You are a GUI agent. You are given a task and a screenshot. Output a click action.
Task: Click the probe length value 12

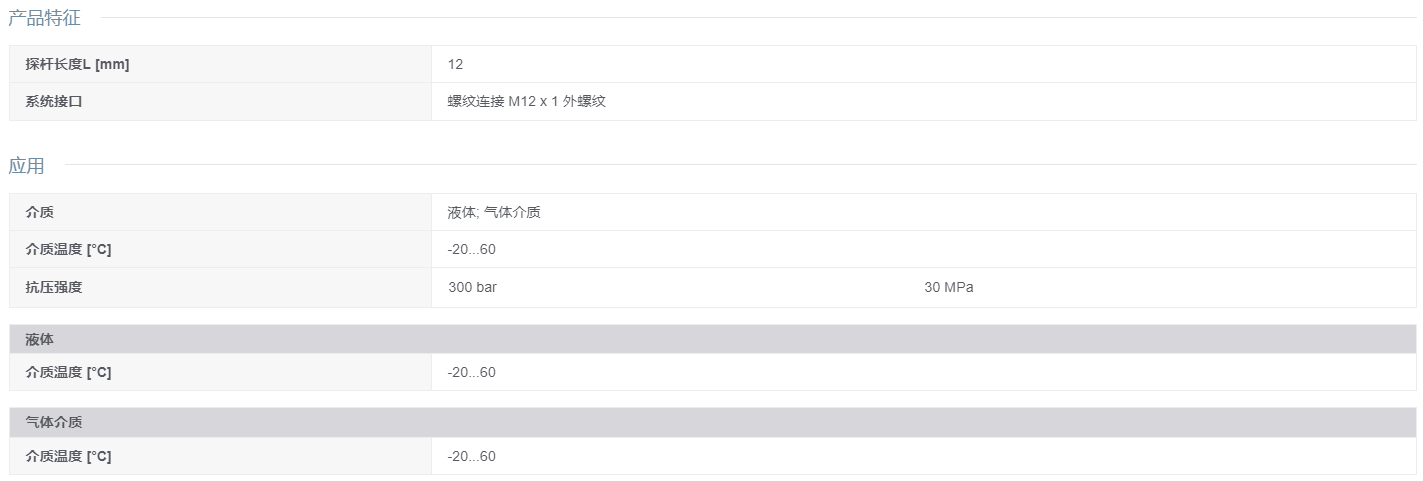(456, 64)
